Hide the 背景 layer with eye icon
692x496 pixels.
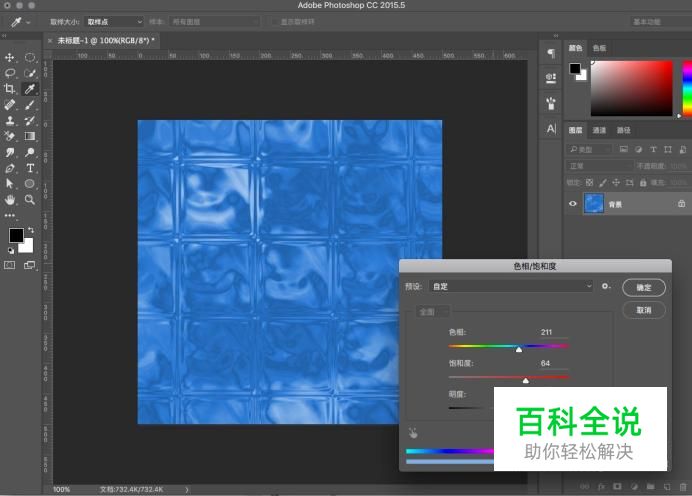click(573, 203)
